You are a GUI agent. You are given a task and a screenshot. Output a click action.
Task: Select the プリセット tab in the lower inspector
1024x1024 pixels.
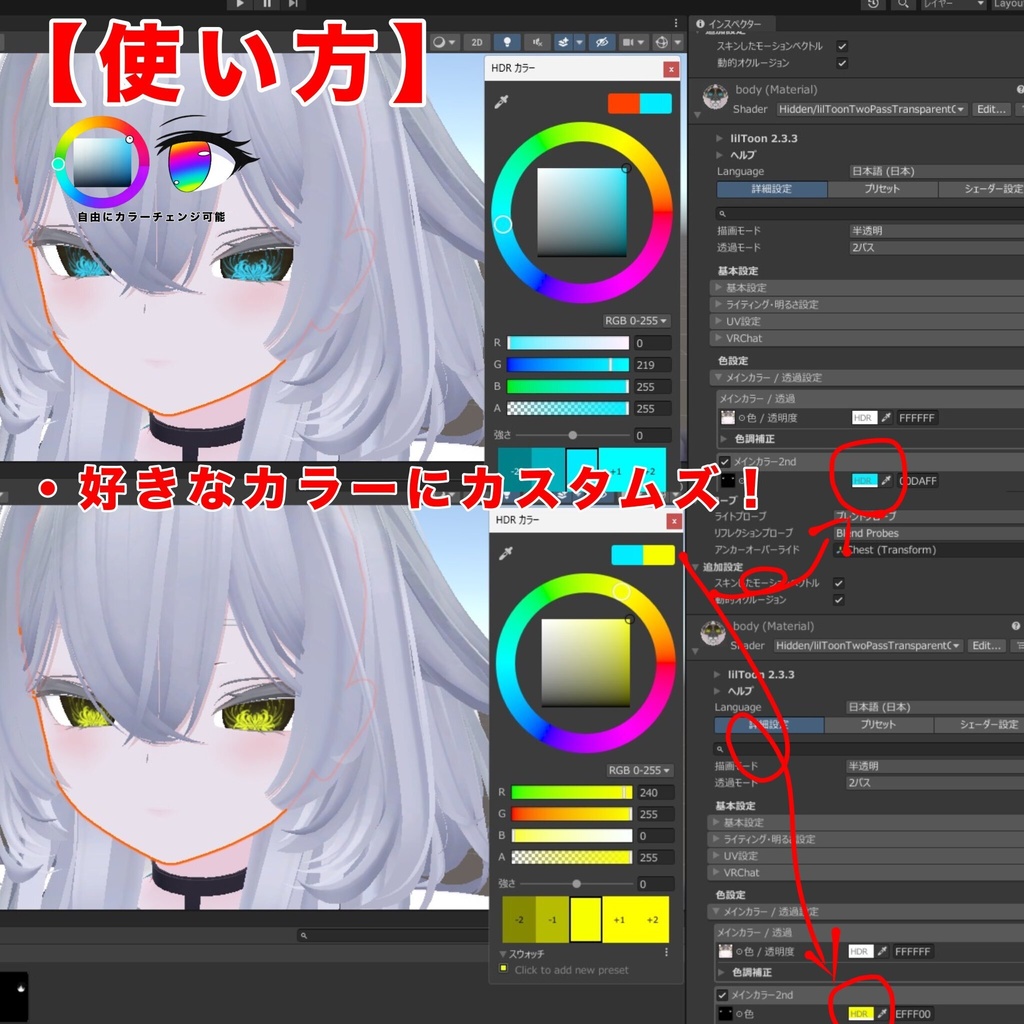tap(878, 725)
